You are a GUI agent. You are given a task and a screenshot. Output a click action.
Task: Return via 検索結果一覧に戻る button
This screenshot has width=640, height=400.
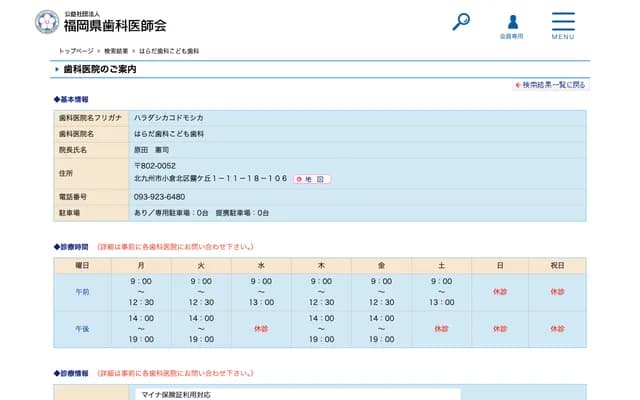pyautogui.click(x=550, y=85)
